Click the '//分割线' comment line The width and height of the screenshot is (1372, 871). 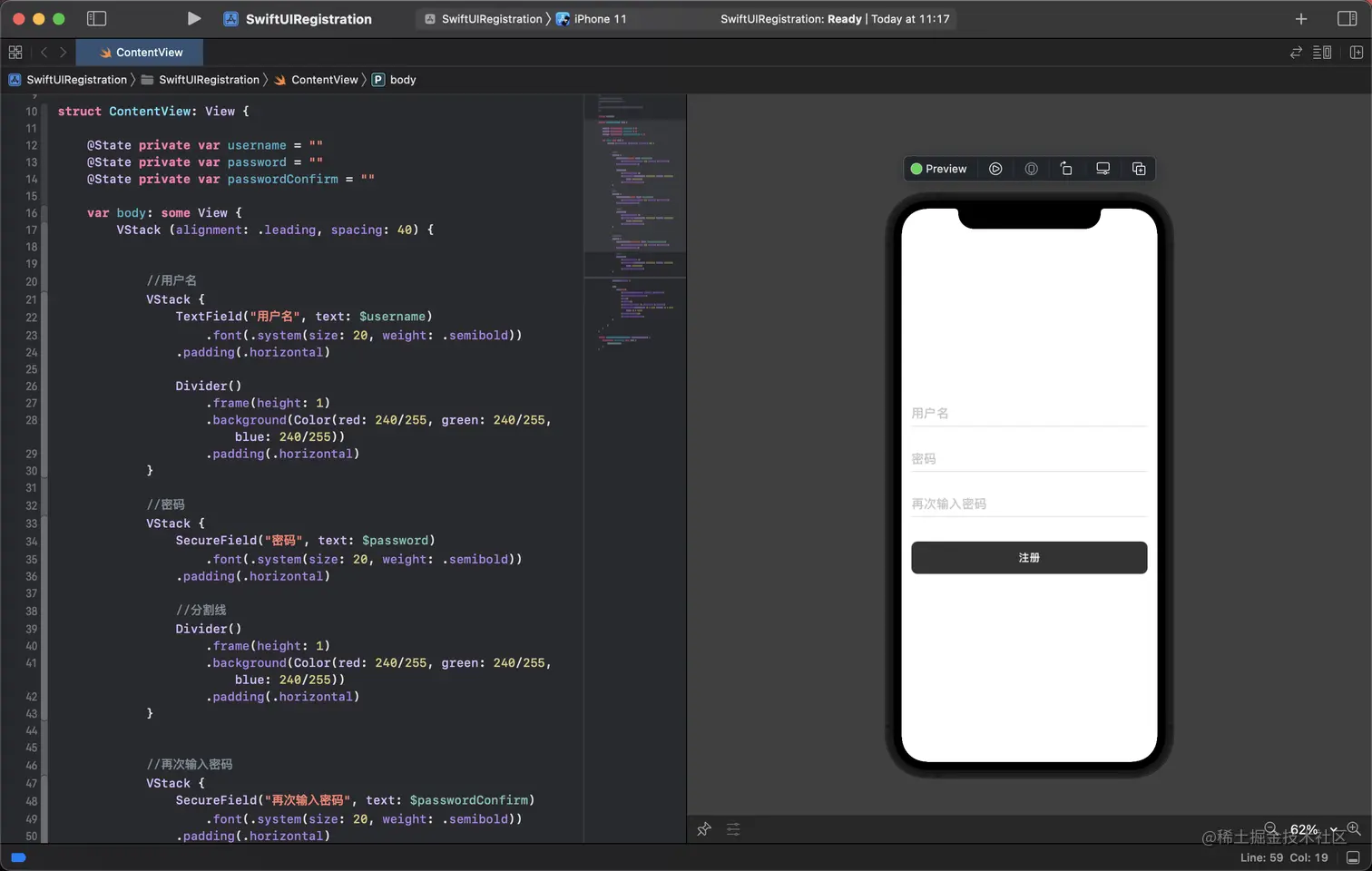201,611
